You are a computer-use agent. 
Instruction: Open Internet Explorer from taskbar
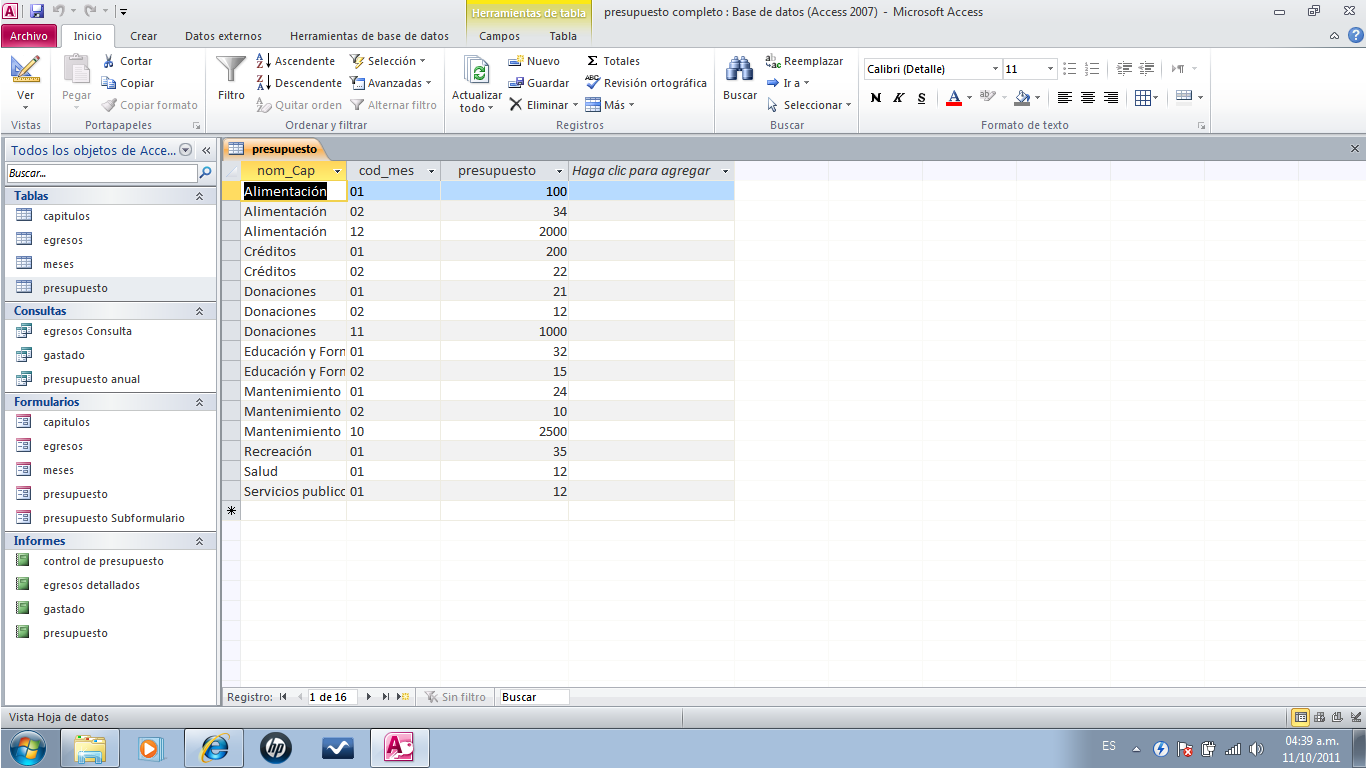[x=214, y=747]
